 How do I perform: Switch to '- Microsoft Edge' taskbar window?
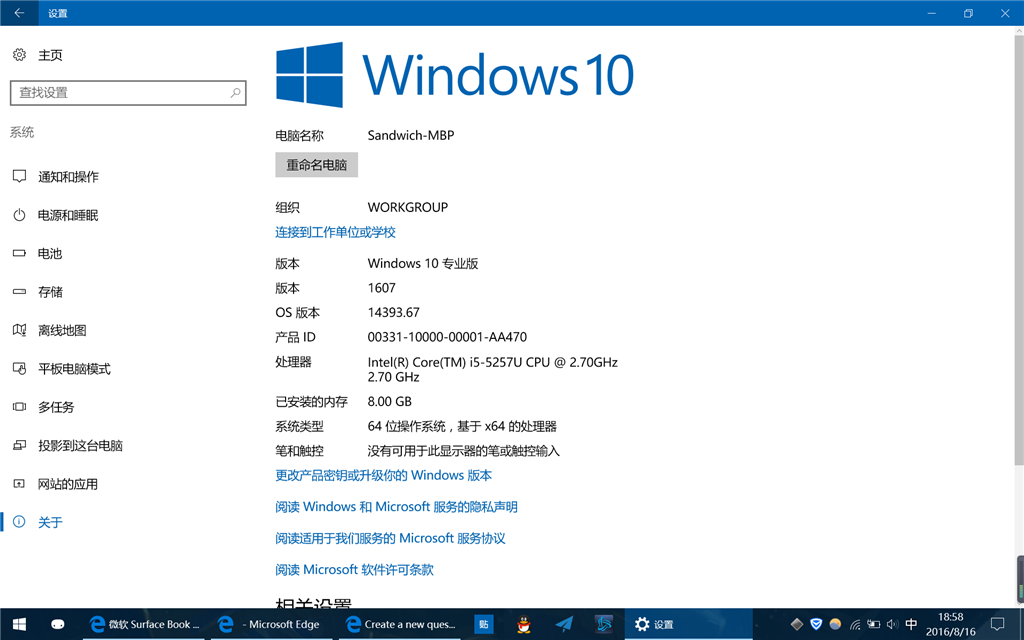(x=271, y=624)
